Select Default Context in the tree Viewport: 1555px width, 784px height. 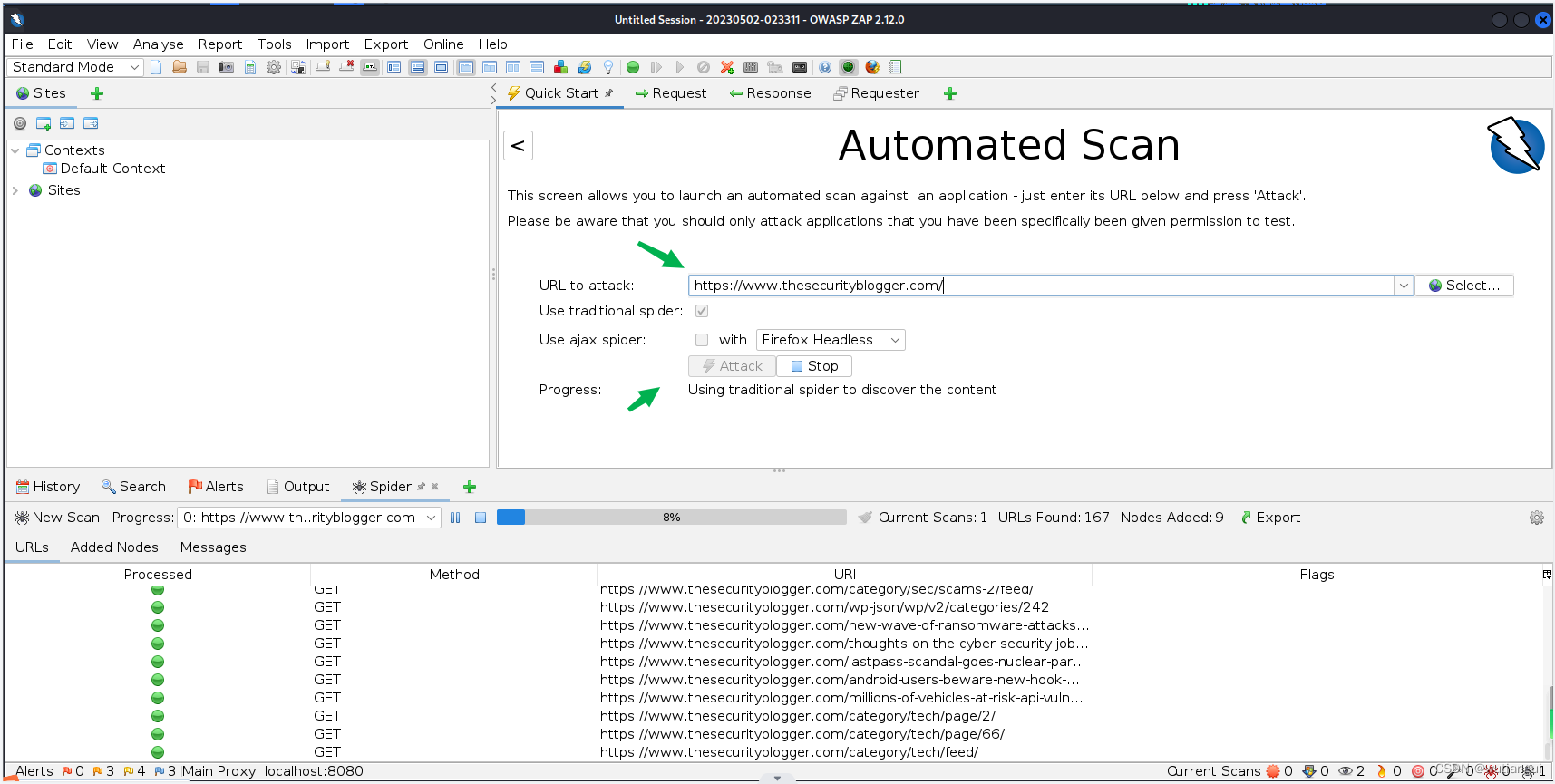click(104, 169)
